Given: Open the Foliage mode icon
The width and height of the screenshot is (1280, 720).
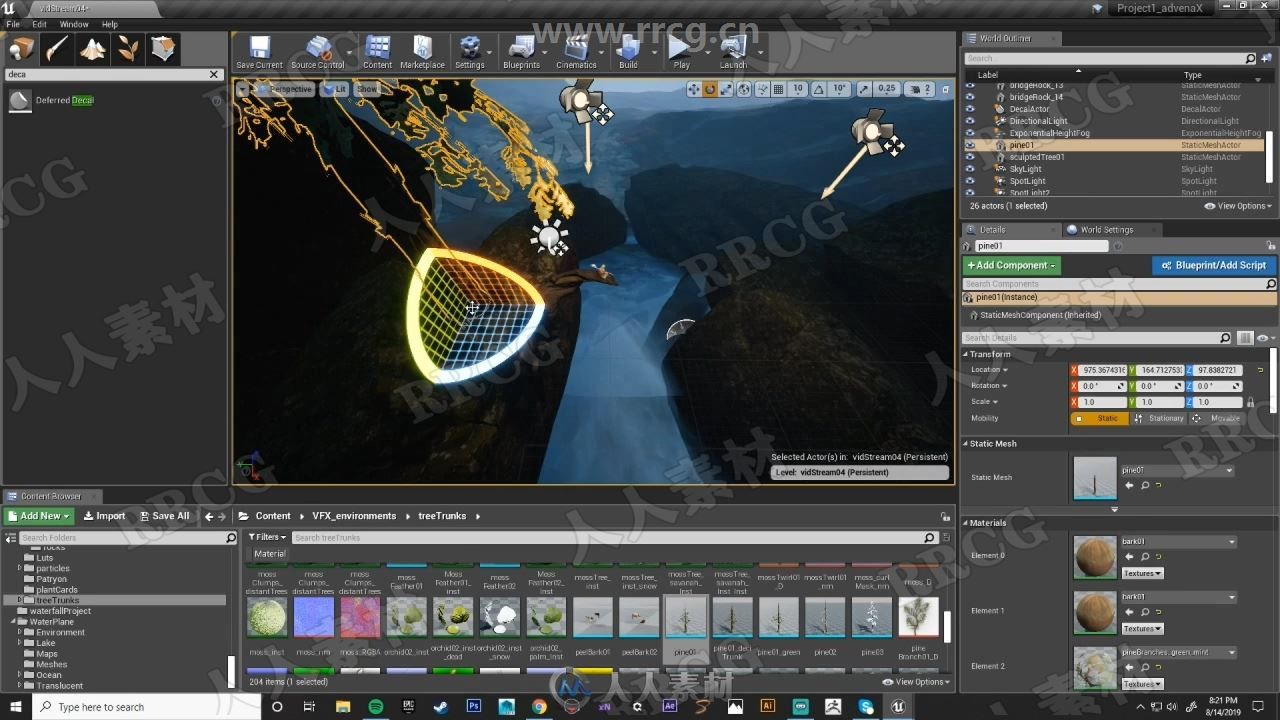Looking at the screenshot, I should pyautogui.click(x=128, y=48).
